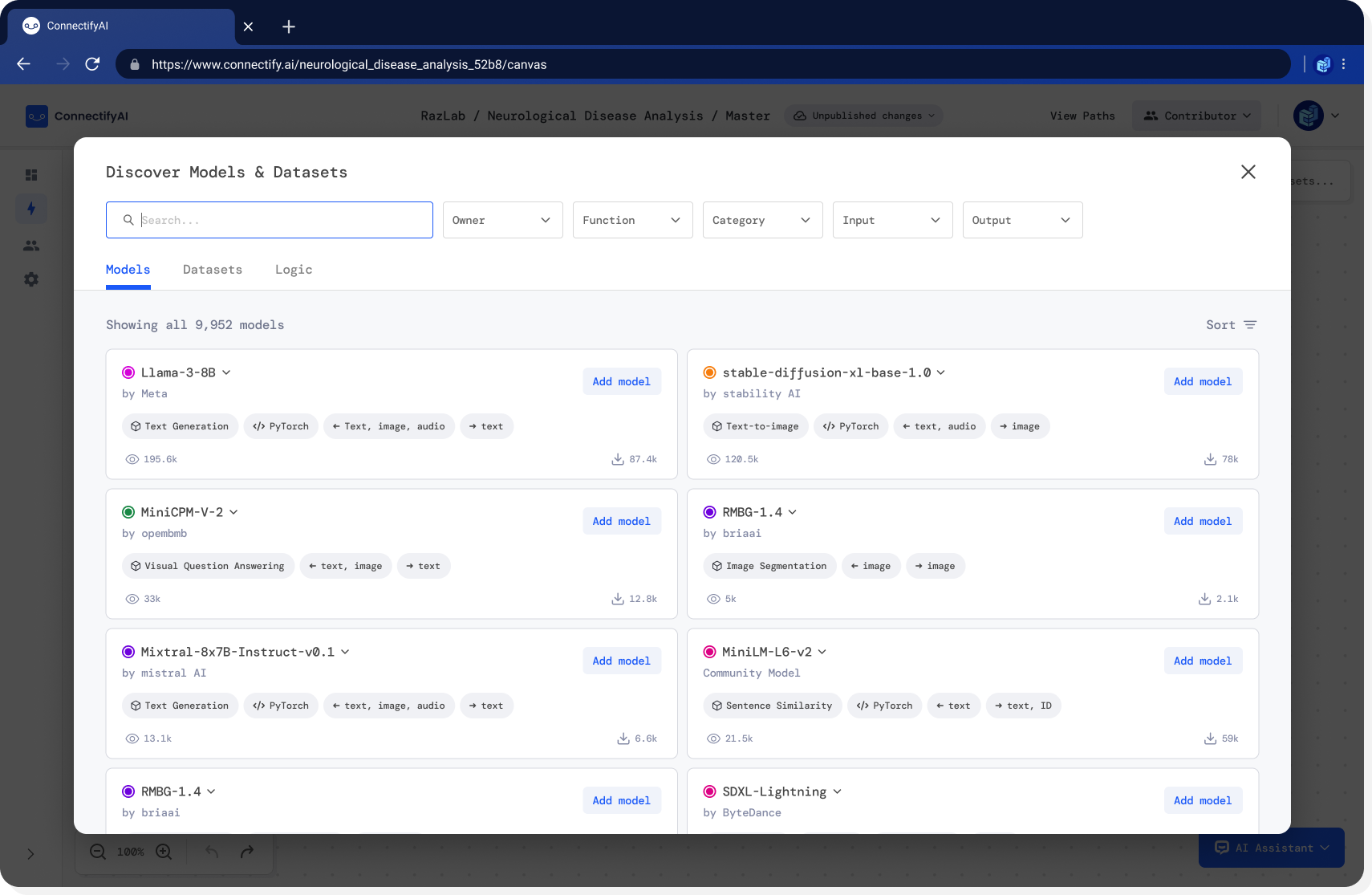Open the Function filter dropdown
Screen dimensions: 1372x895
(x=633, y=220)
